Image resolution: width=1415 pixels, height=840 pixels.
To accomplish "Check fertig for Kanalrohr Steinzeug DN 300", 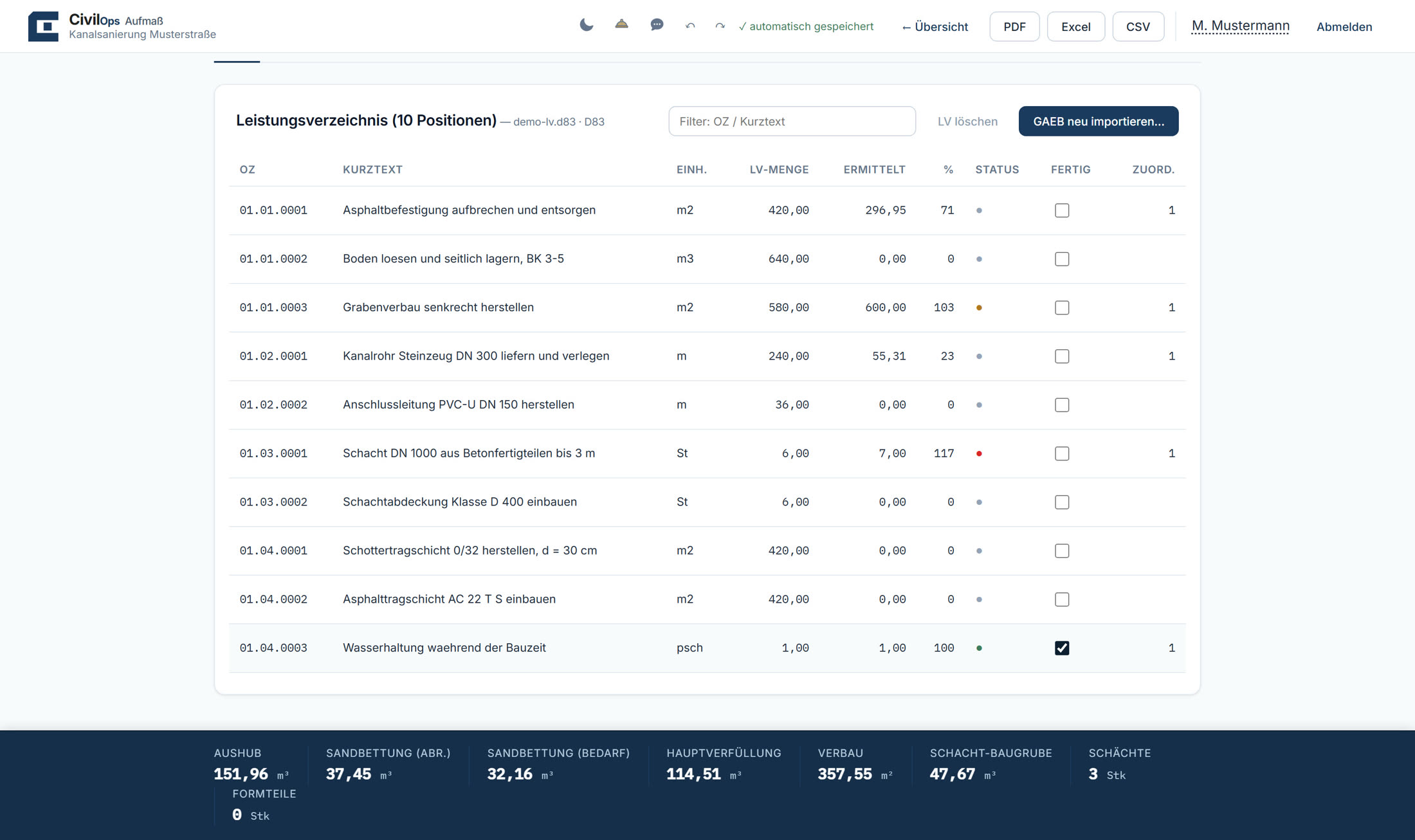I will pos(1062,356).
